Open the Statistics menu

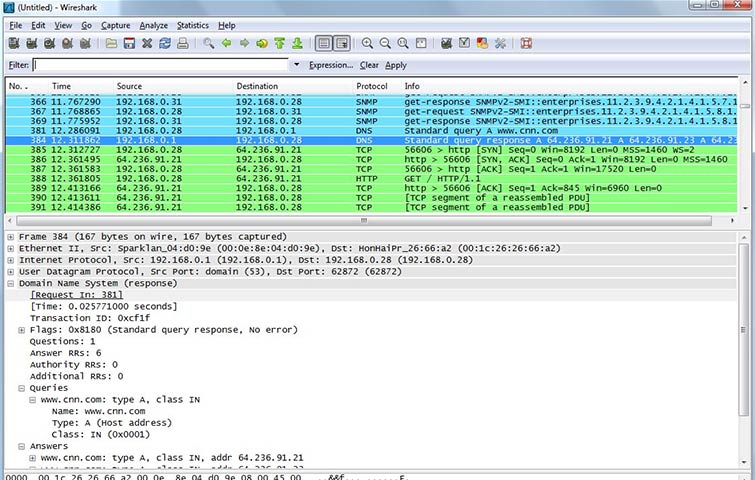[193, 26]
